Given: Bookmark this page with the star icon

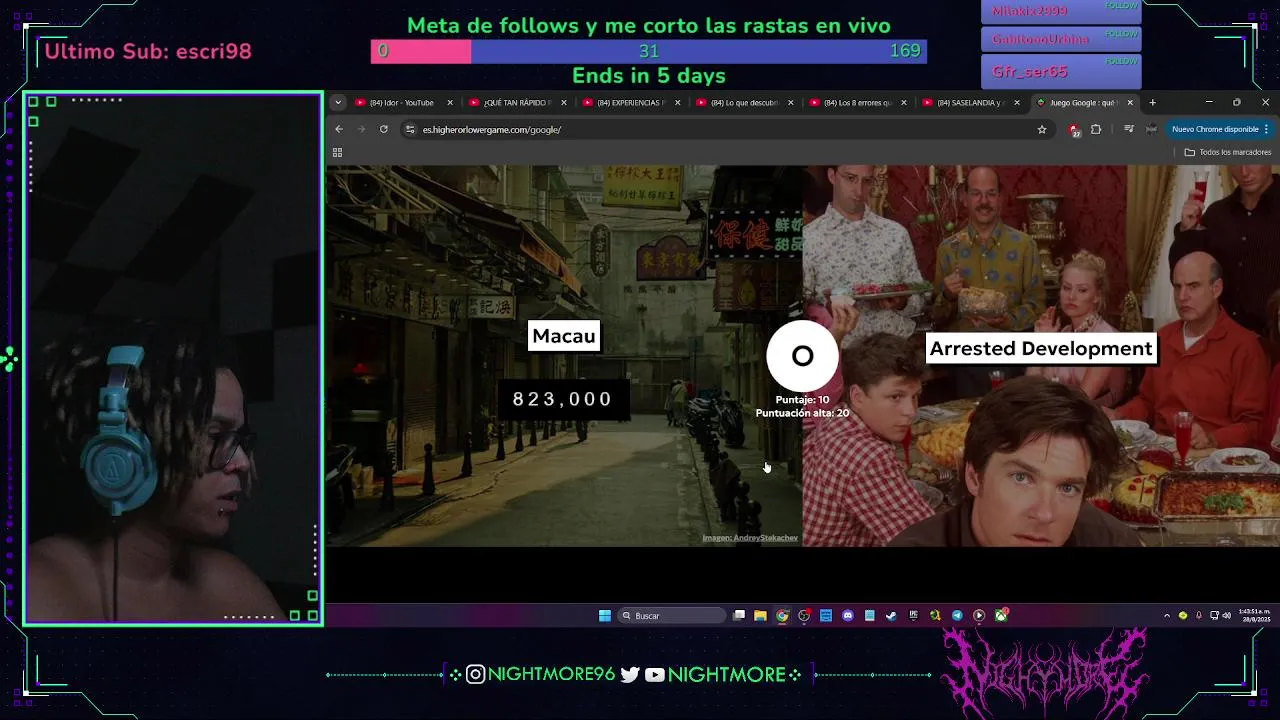Looking at the screenshot, I should 1042,129.
